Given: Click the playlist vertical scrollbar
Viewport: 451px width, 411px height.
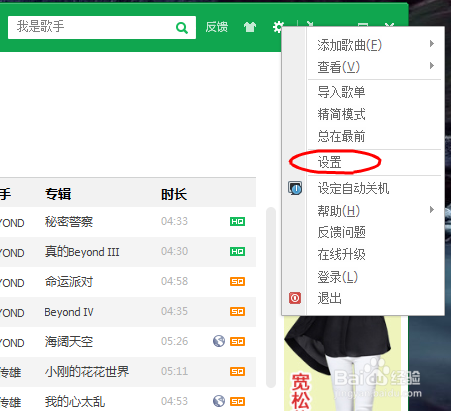Looking at the screenshot, I should click(271, 297).
